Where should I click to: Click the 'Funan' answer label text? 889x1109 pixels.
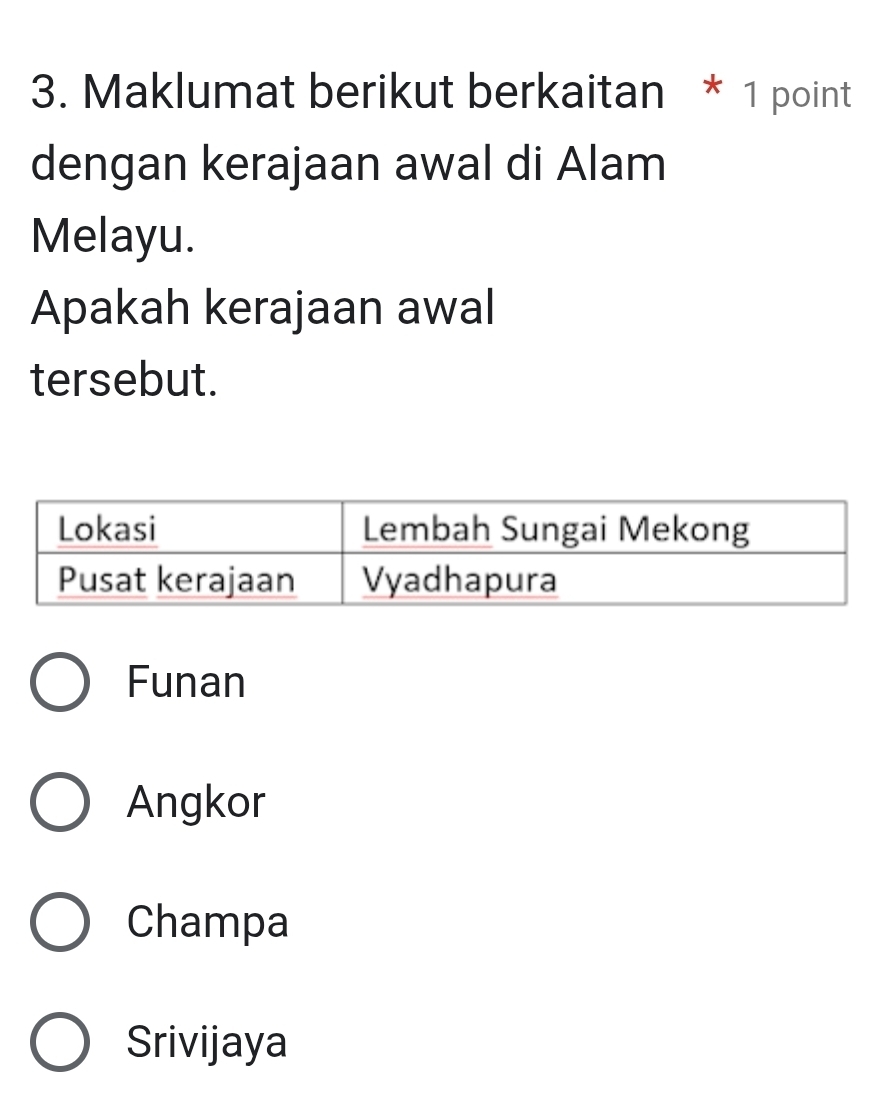click(186, 683)
